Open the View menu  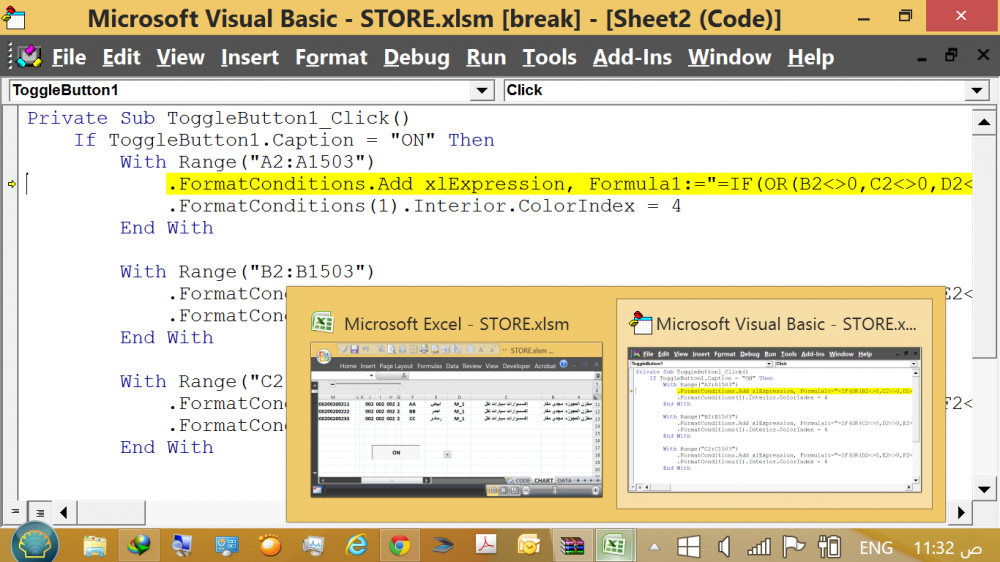point(180,57)
